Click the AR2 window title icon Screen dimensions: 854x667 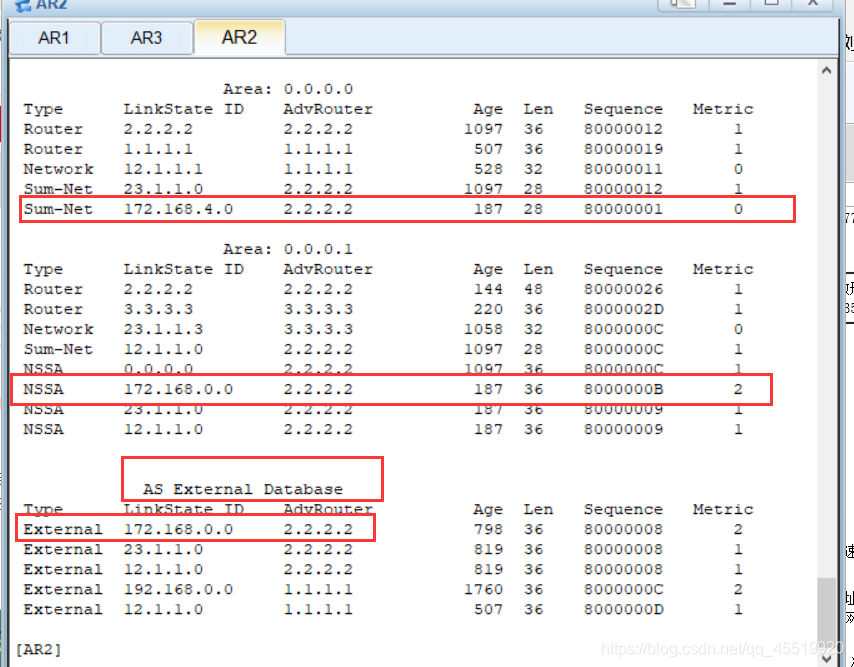point(23,5)
